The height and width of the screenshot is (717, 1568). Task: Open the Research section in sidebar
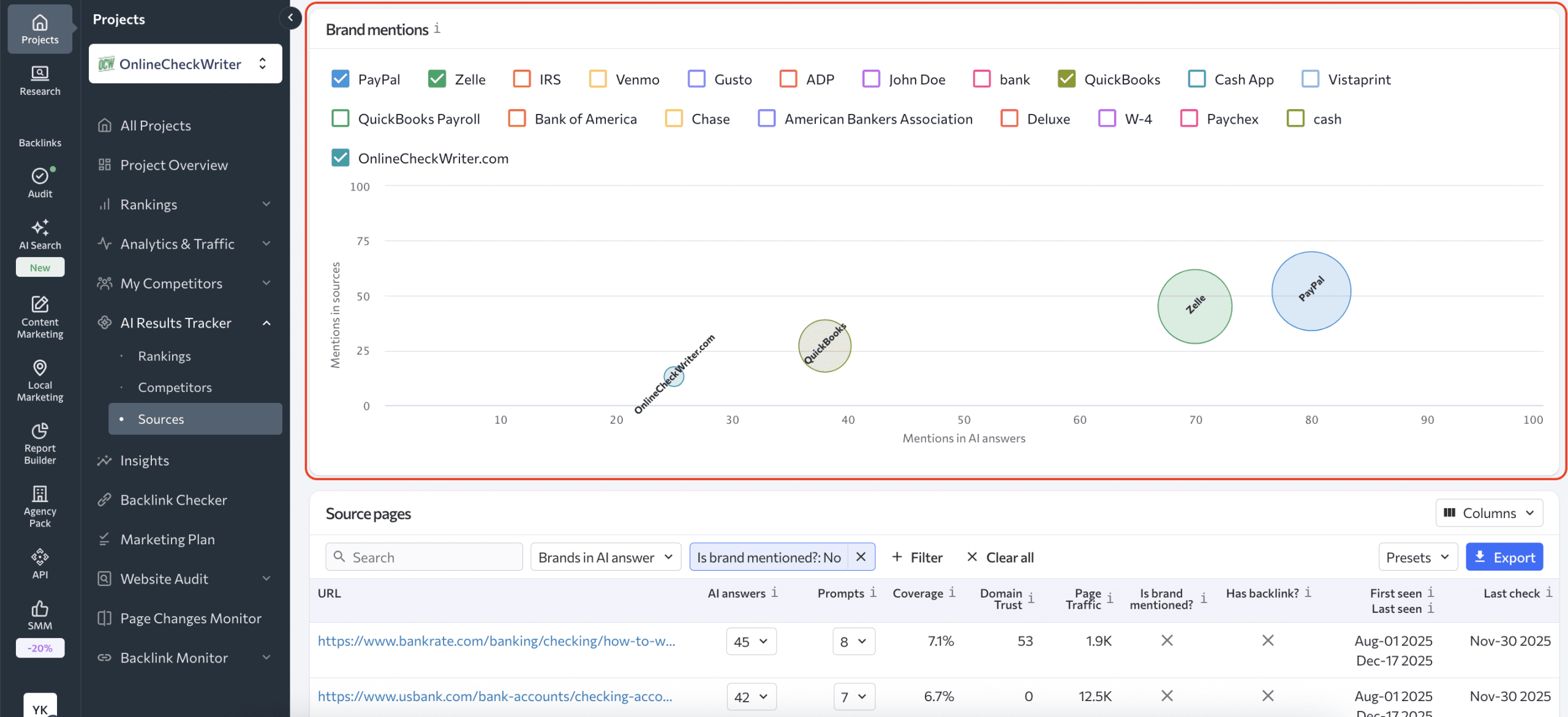point(39,81)
